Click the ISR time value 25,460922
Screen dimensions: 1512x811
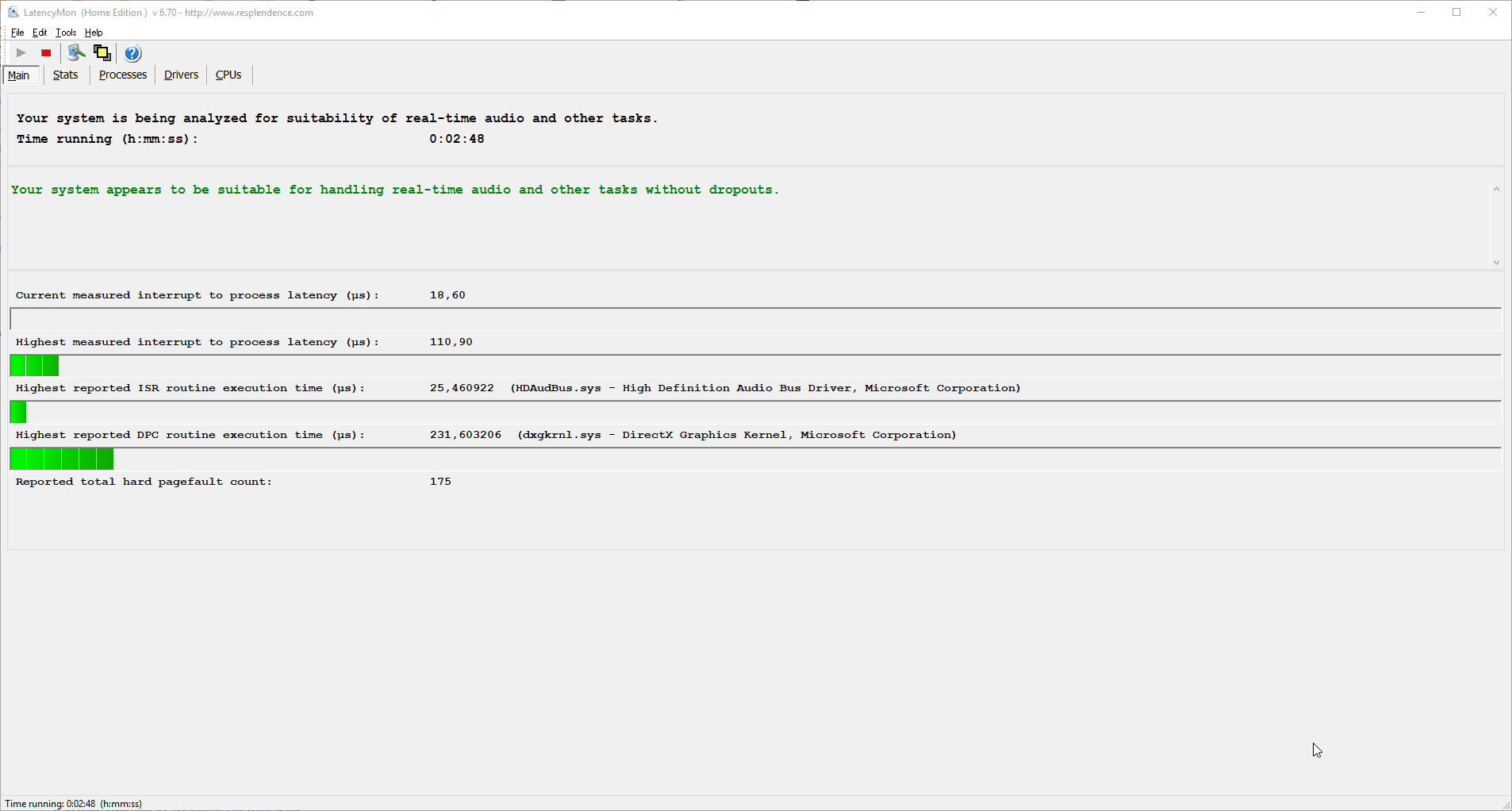coord(462,388)
